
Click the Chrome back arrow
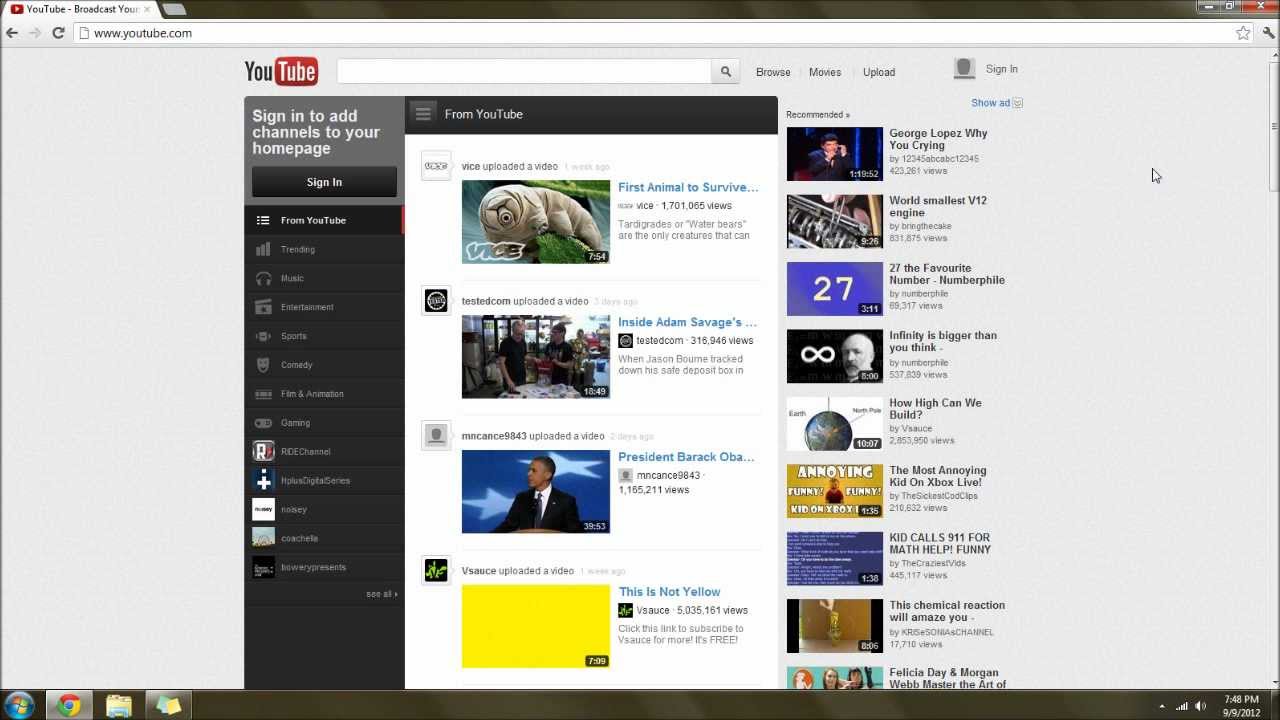pyautogui.click(x=12, y=33)
